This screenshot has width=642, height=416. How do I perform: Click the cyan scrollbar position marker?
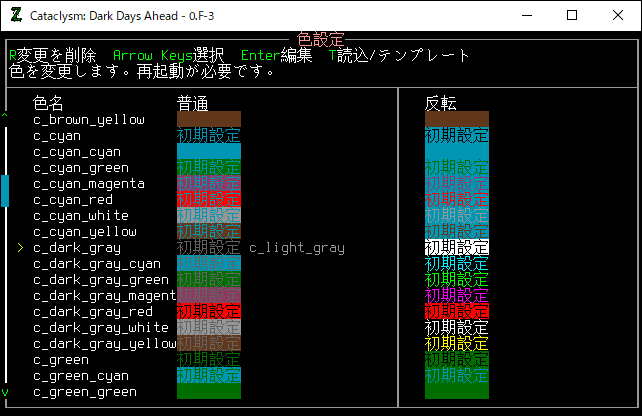5,190
